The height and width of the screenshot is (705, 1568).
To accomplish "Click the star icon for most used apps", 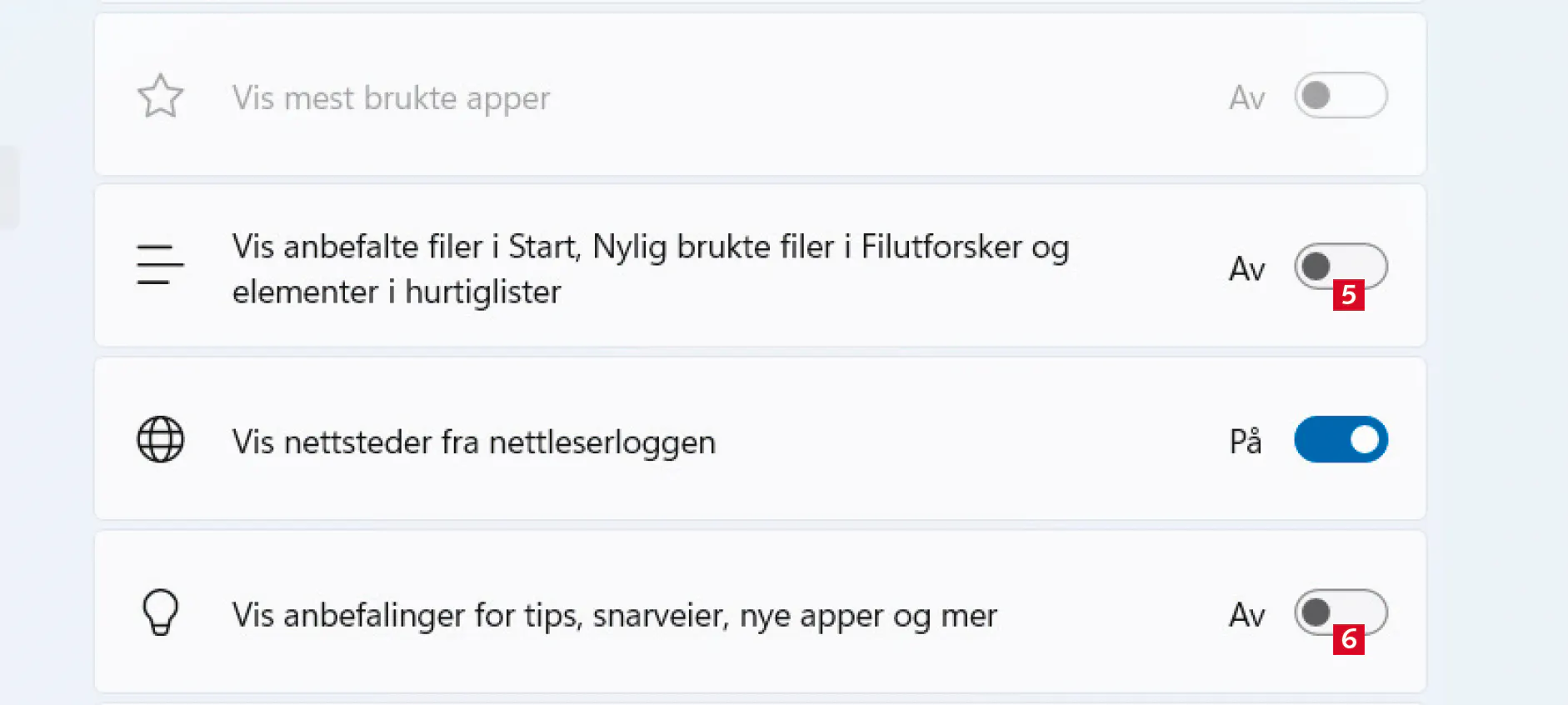I will point(160,97).
